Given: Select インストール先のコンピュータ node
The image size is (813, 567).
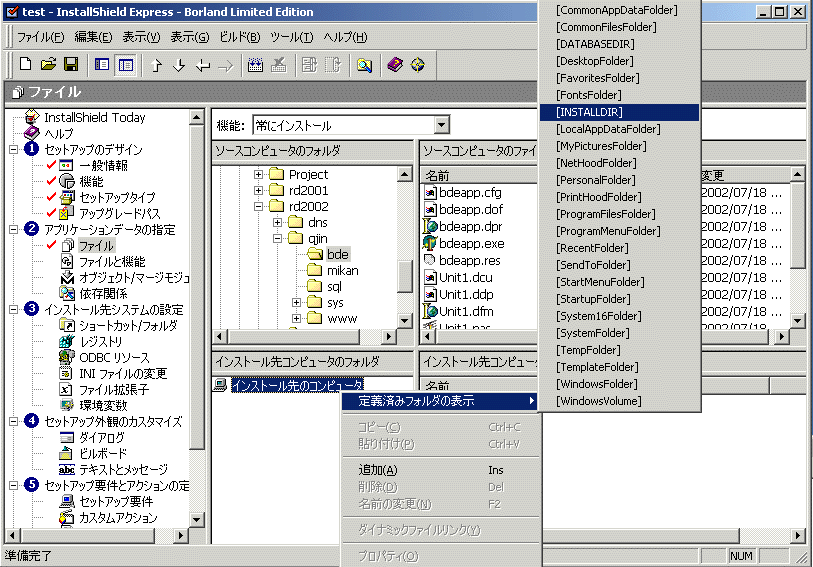Looking at the screenshot, I should 297,386.
